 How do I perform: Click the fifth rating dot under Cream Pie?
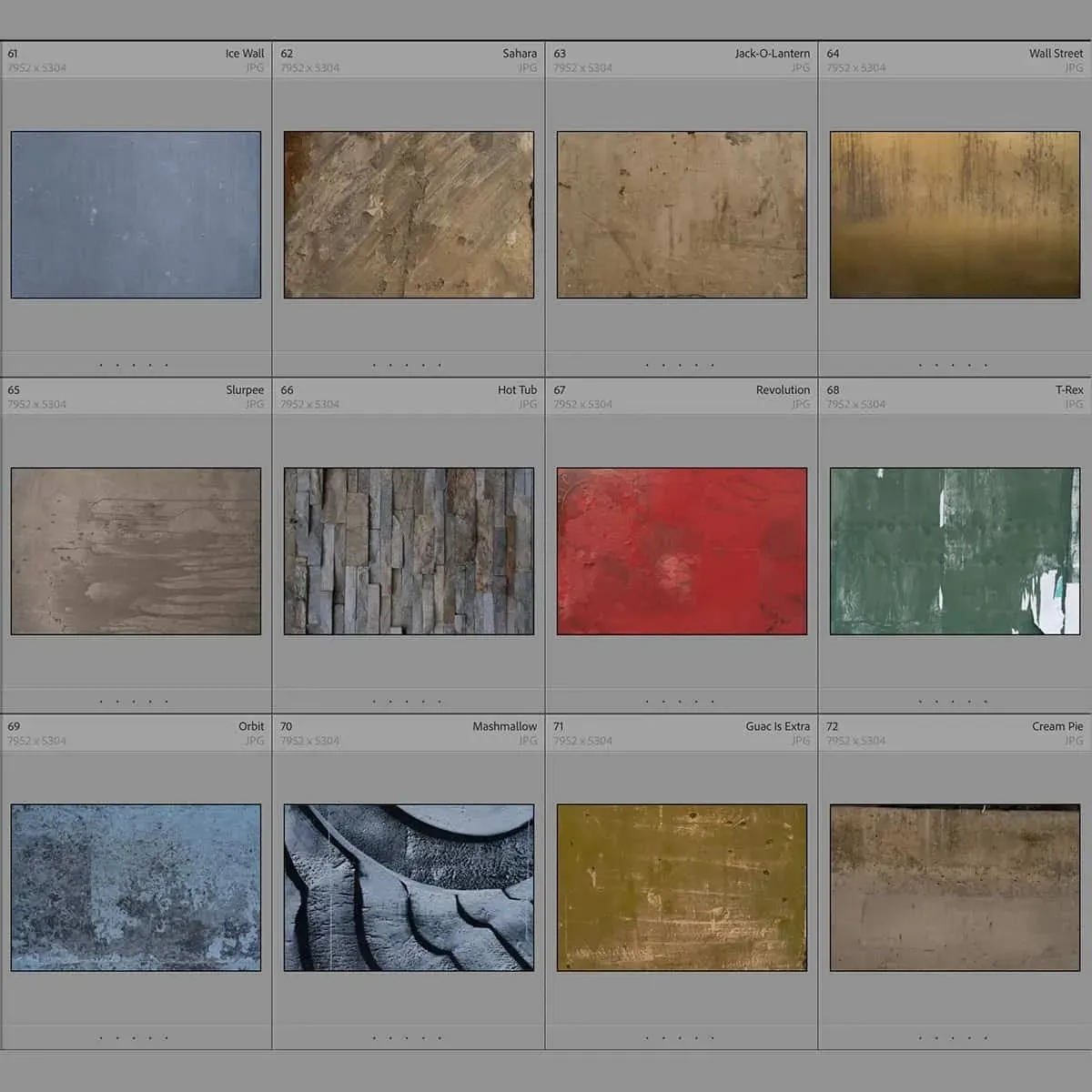point(986,1038)
